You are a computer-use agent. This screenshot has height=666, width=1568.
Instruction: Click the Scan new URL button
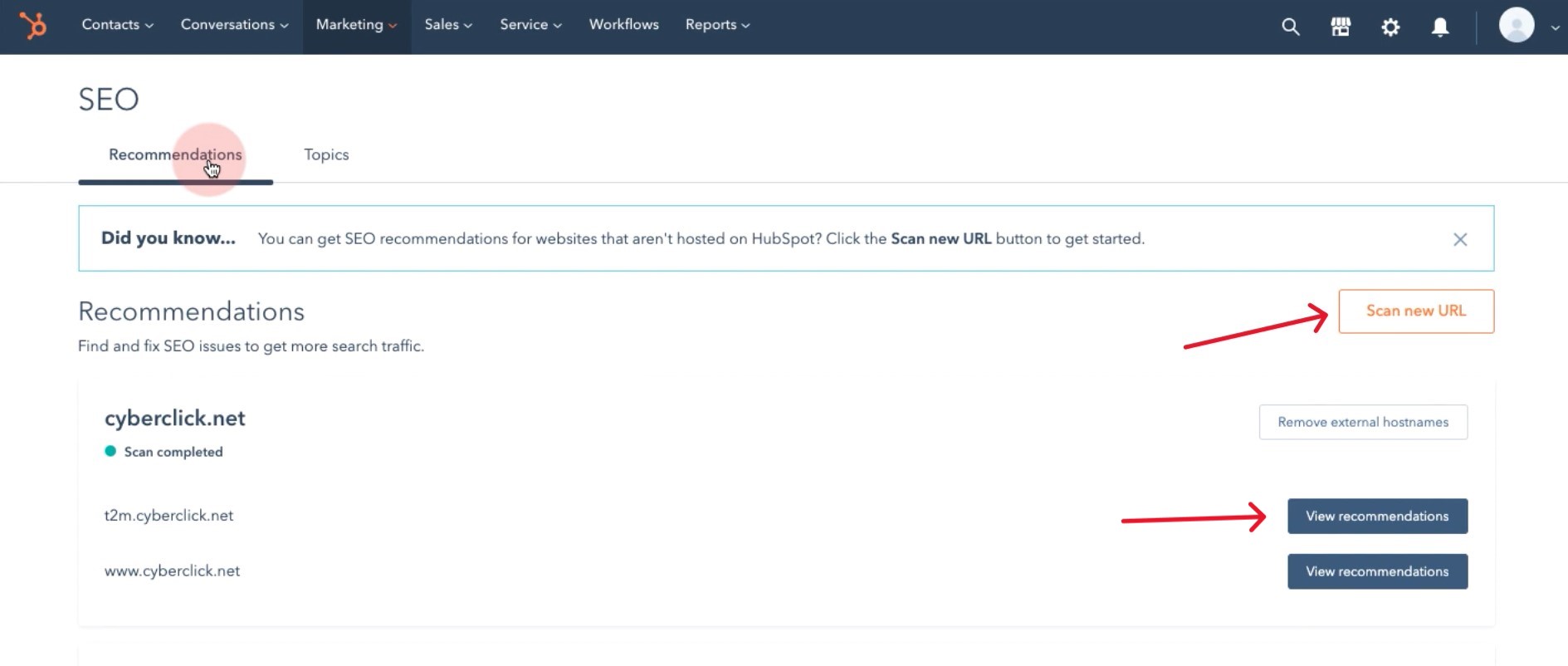pos(1416,311)
